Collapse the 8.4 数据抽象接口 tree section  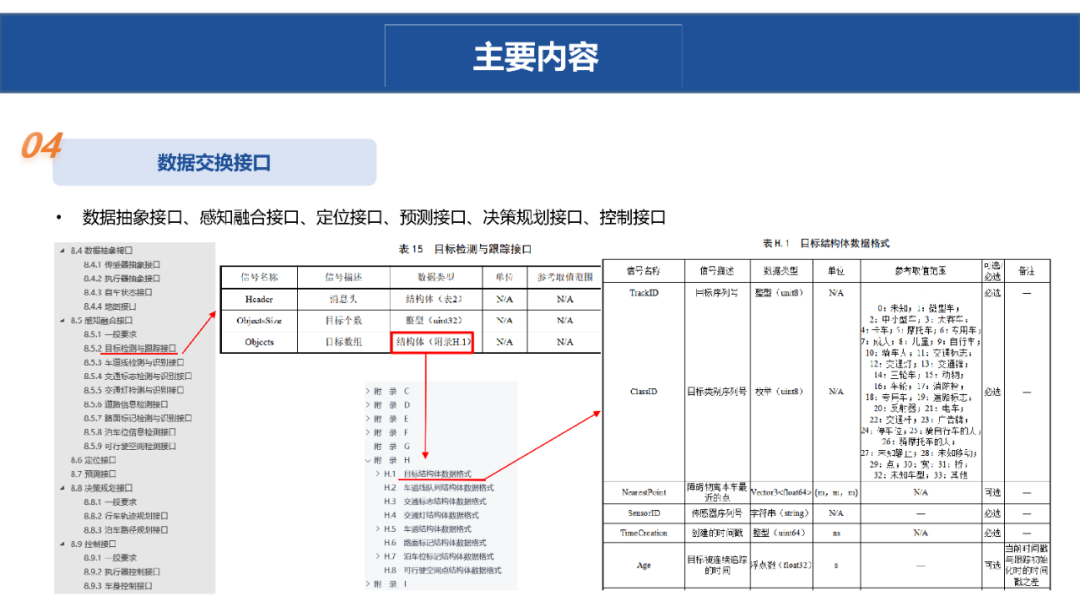[x=62, y=251]
